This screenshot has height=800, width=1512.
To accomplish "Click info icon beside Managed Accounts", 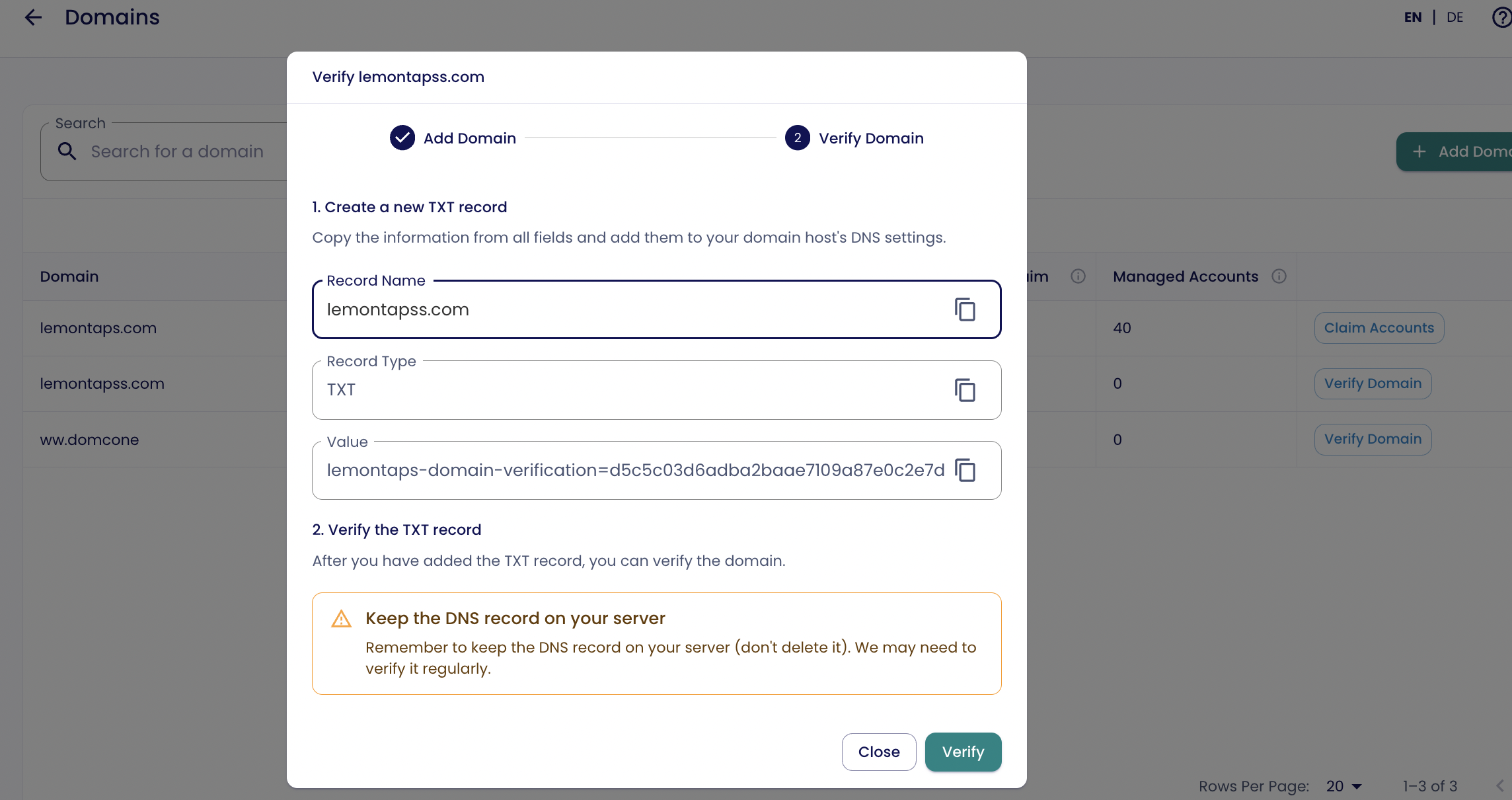I will pos(1279,276).
